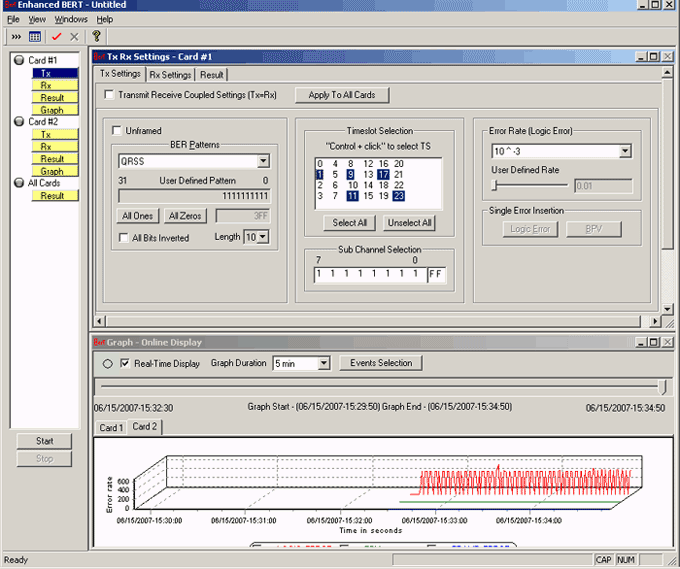The width and height of the screenshot is (680, 569).
Task: Open the Help menu
Action: (x=105, y=20)
